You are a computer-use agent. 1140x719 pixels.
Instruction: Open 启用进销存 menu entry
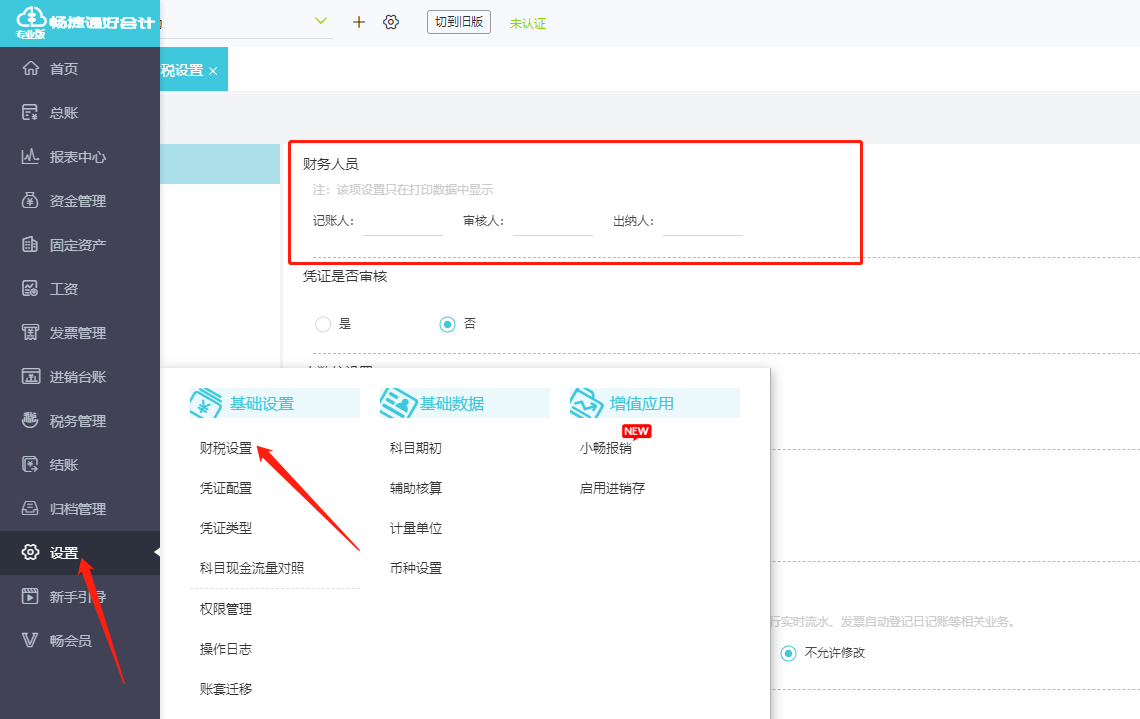point(612,489)
